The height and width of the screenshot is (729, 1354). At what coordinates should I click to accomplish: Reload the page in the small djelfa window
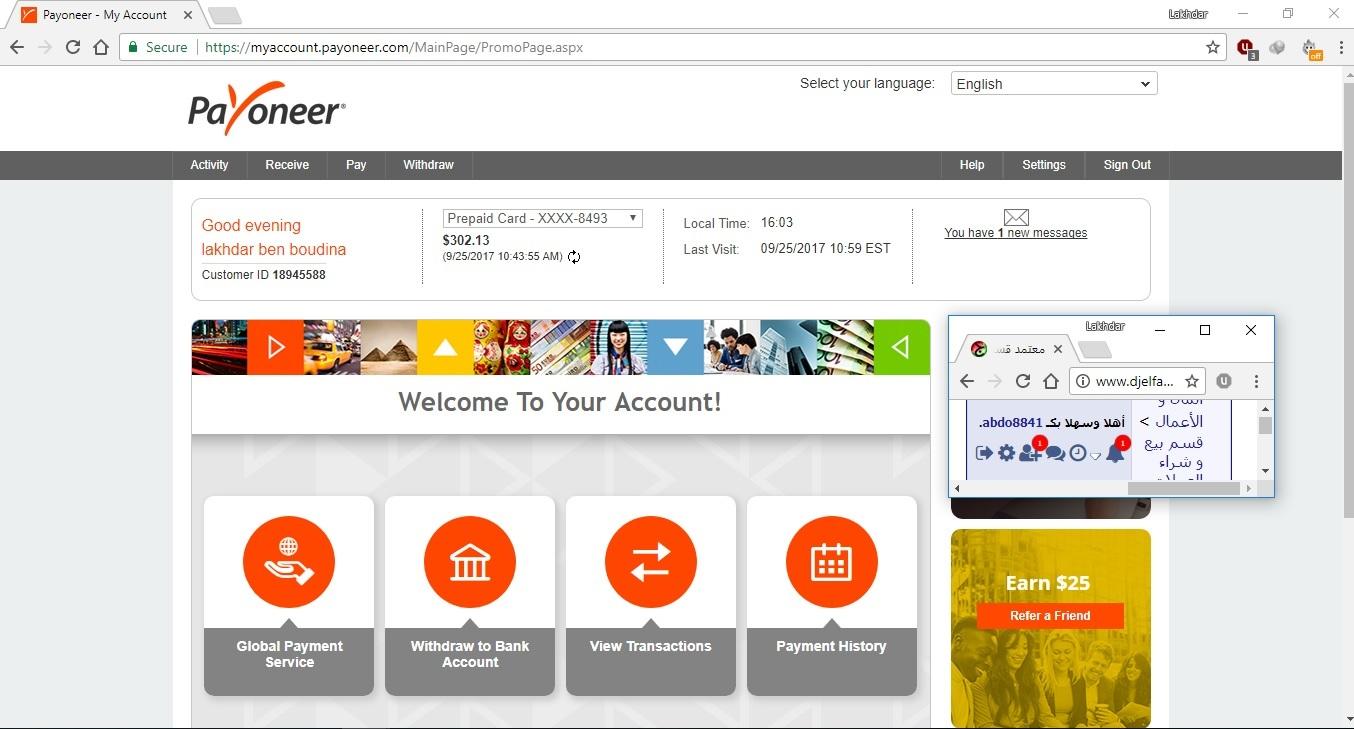coord(1023,381)
